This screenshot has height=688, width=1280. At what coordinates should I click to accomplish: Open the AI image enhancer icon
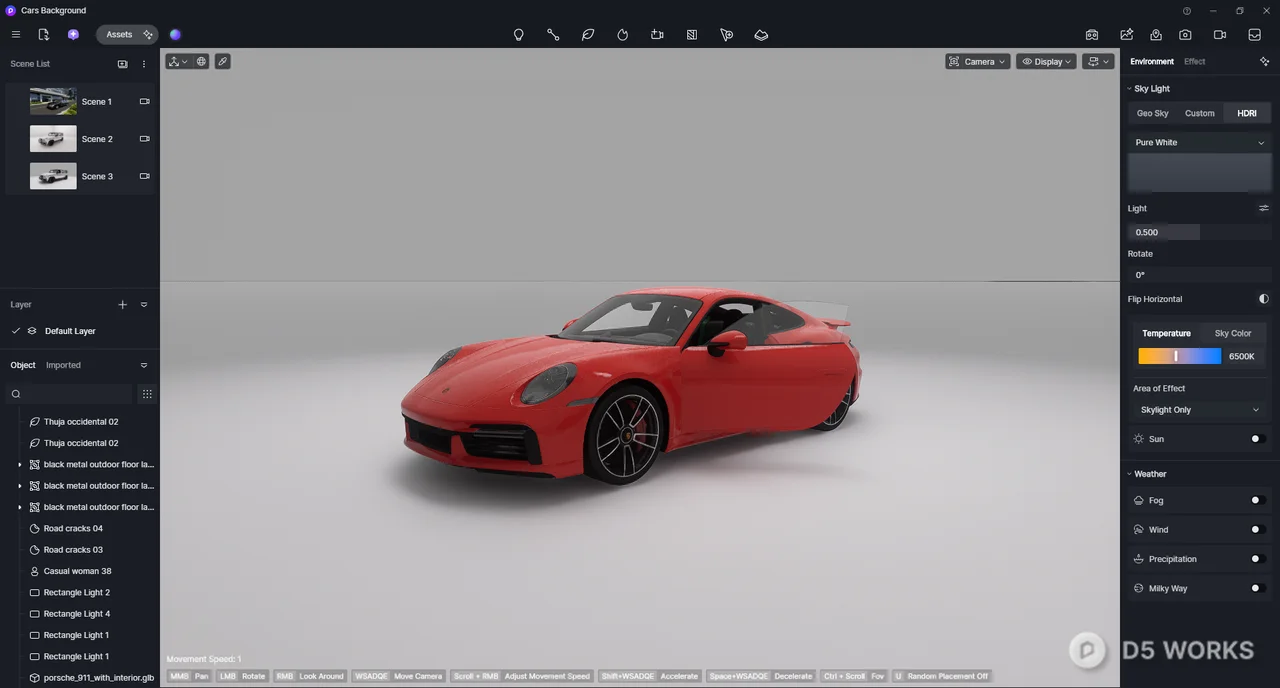[1126, 34]
